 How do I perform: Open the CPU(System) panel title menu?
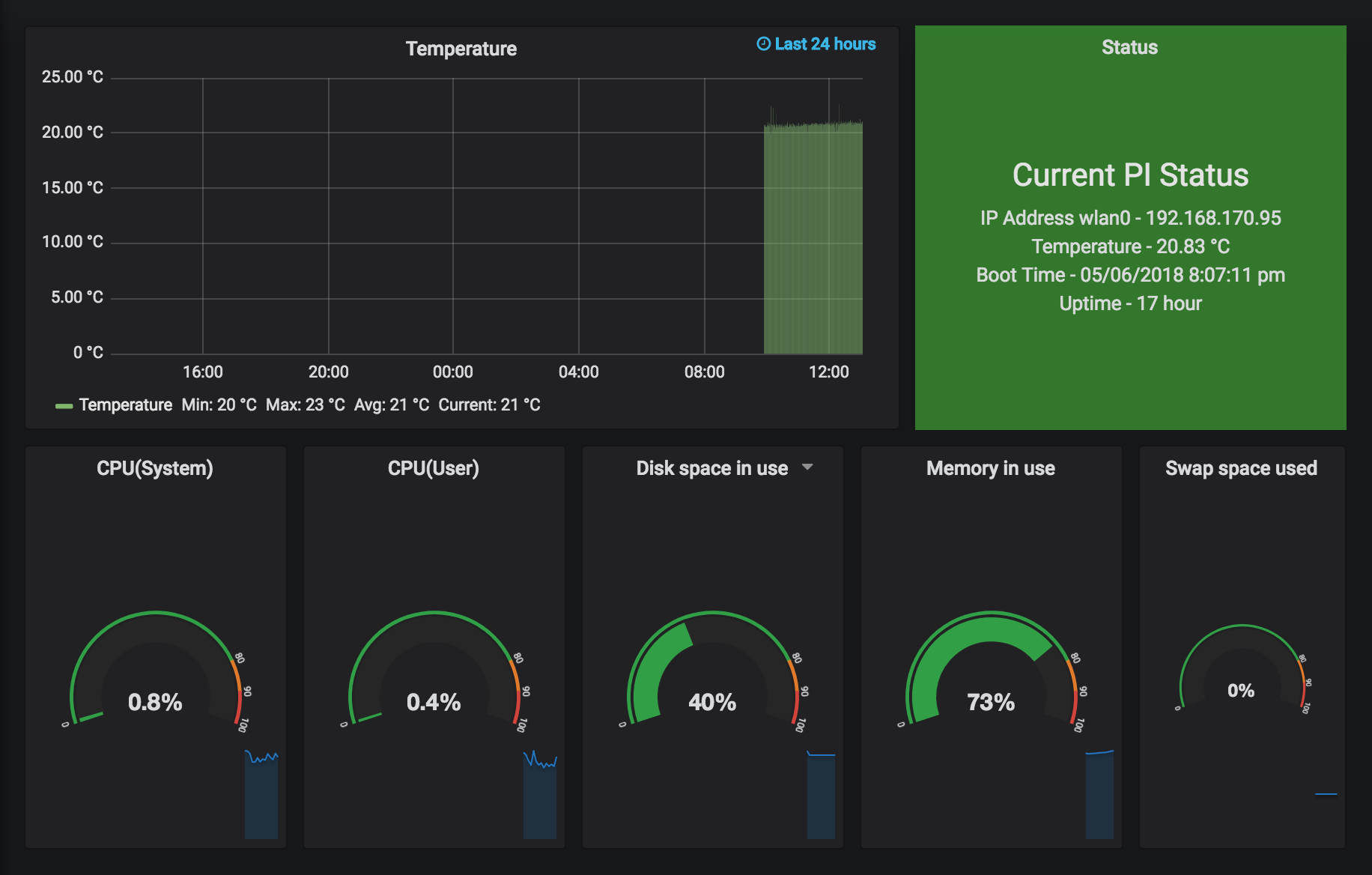[x=155, y=468]
